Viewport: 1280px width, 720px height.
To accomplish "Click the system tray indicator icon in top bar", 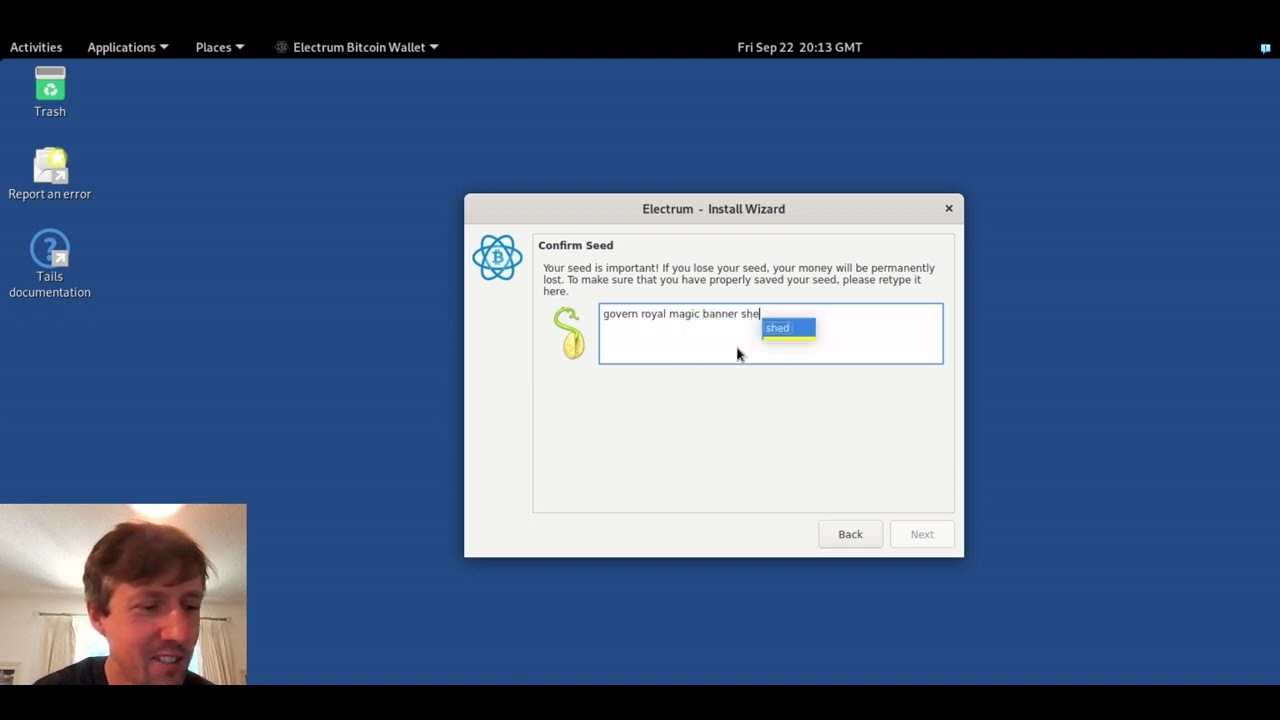I will [x=1265, y=48].
